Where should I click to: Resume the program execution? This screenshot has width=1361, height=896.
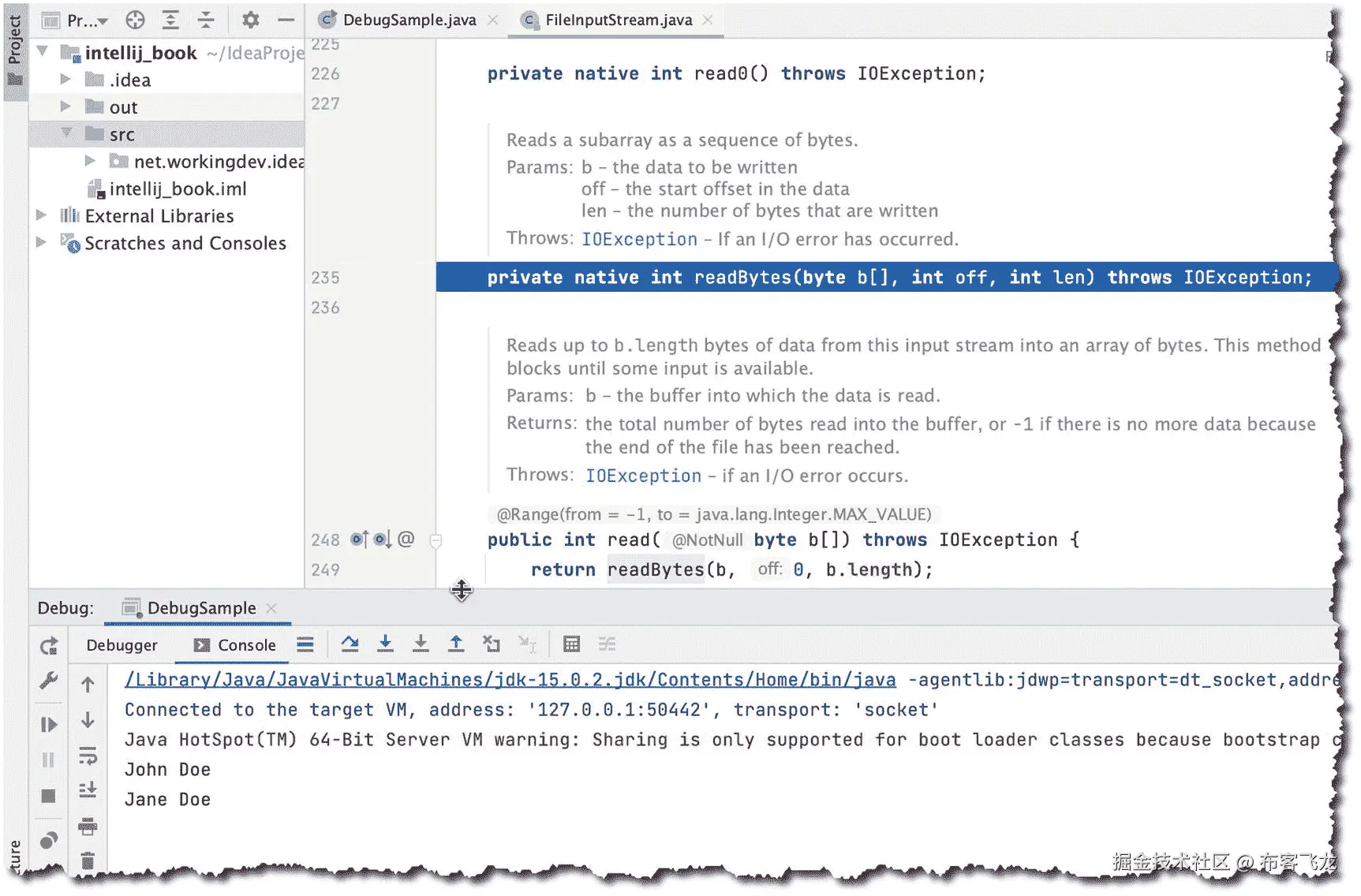49,724
